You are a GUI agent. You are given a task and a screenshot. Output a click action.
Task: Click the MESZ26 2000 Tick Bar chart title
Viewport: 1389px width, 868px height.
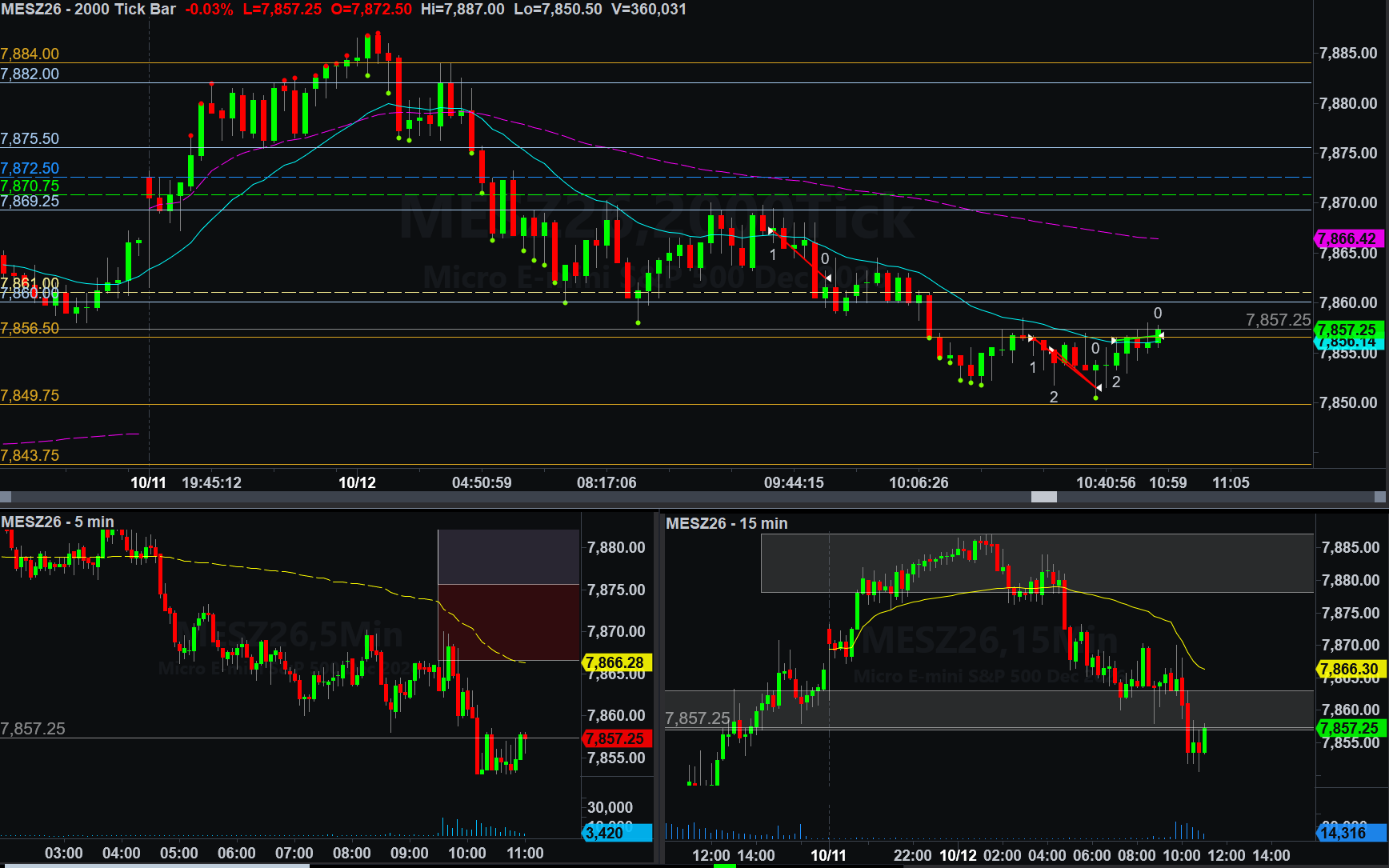click(89, 10)
